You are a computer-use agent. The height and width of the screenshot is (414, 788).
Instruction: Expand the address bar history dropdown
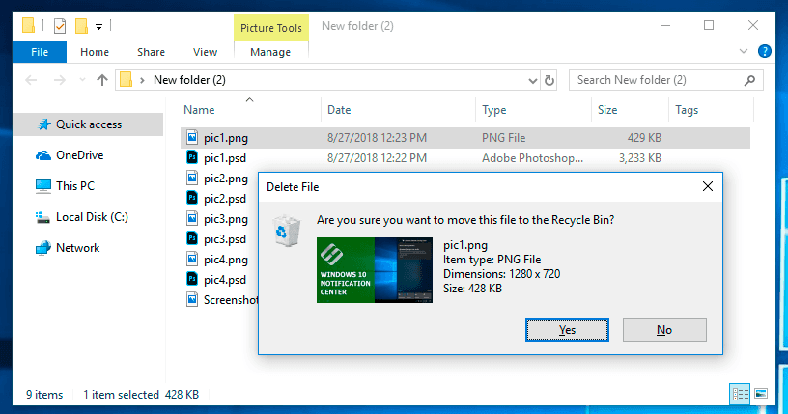[x=532, y=80]
